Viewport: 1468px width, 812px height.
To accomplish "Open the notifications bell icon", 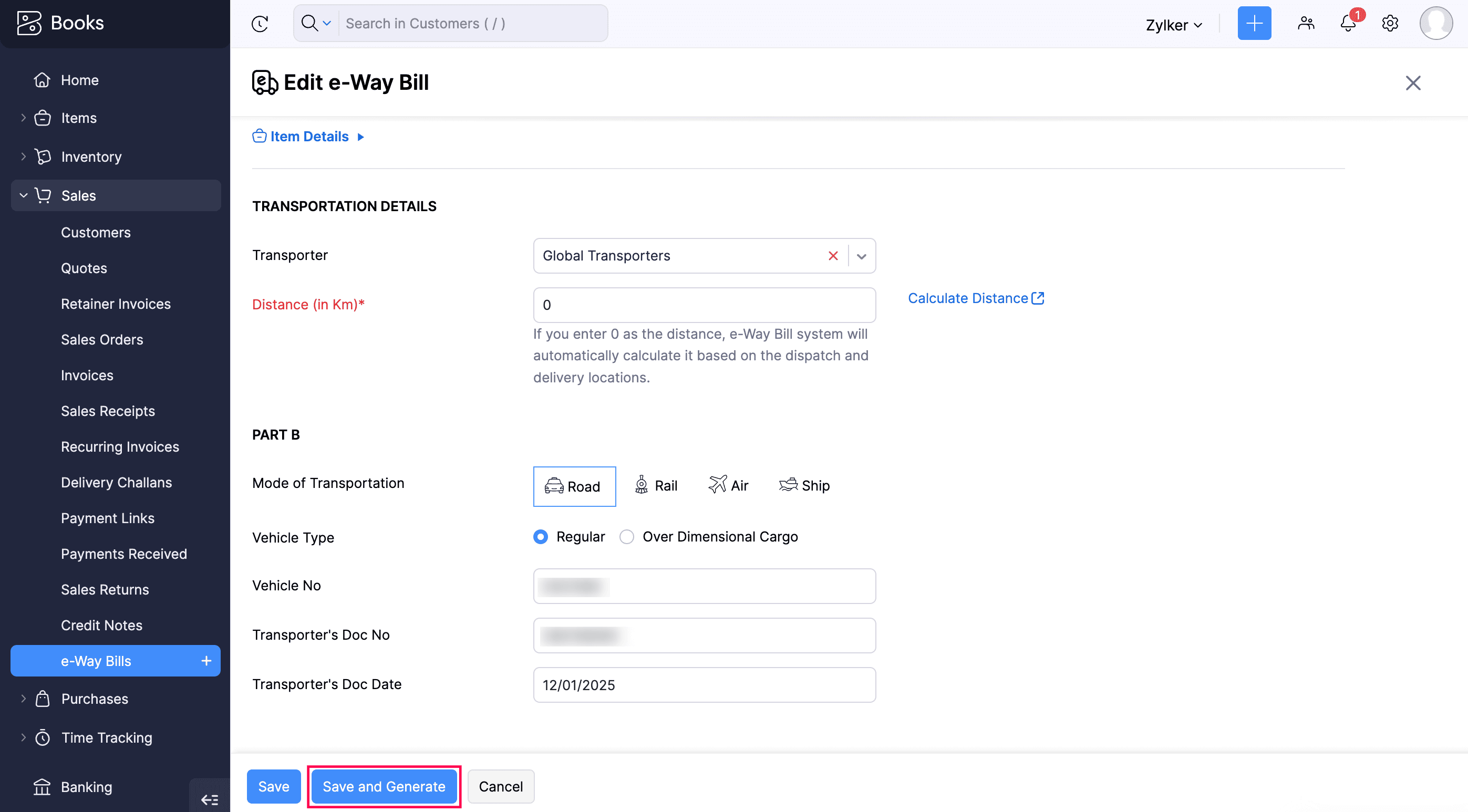I will pyautogui.click(x=1348, y=23).
